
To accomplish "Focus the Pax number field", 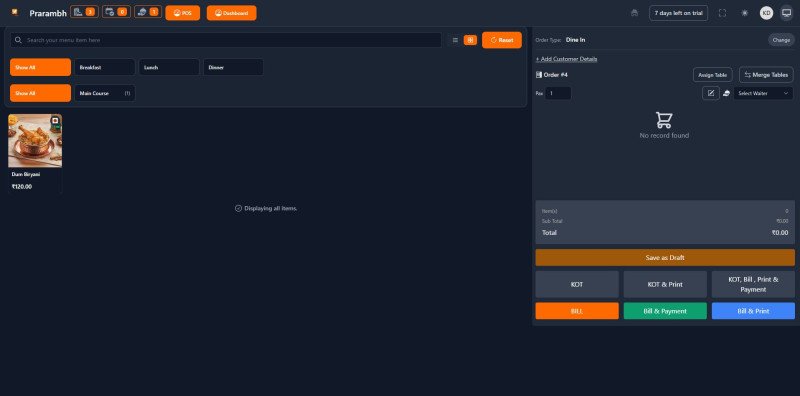I will (558, 93).
